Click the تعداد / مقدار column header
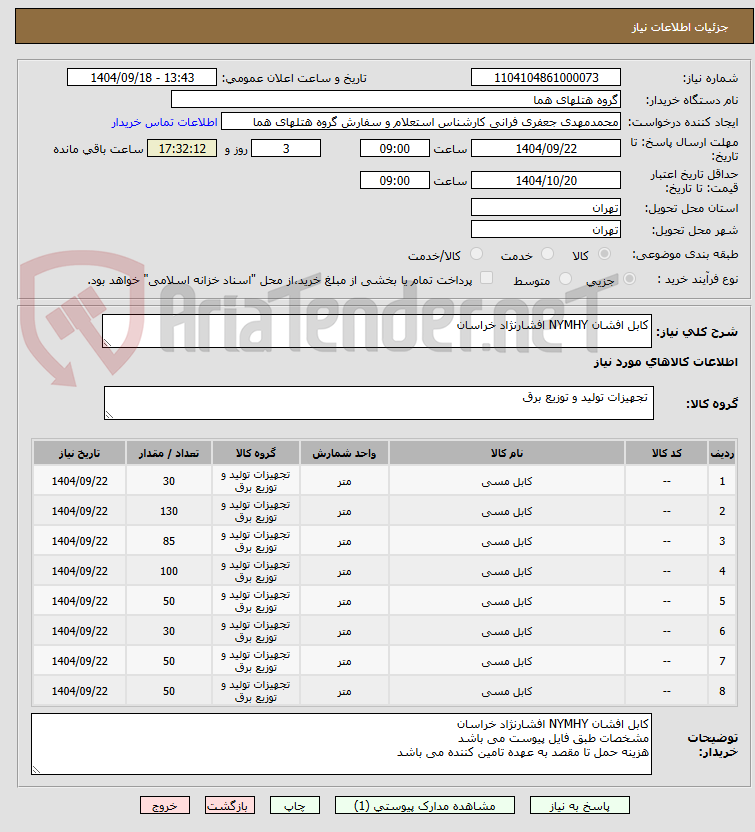The height and width of the screenshot is (832, 755). coord(169,453)
